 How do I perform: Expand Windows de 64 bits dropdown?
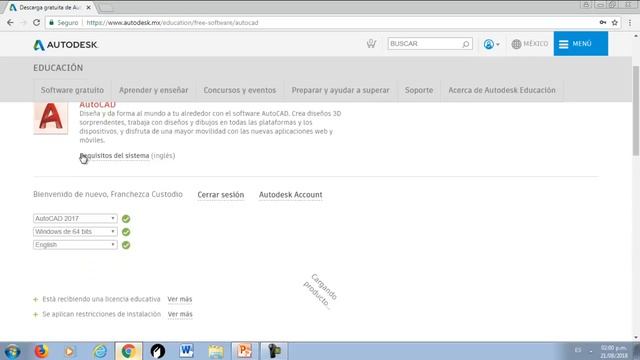point(75,231)
